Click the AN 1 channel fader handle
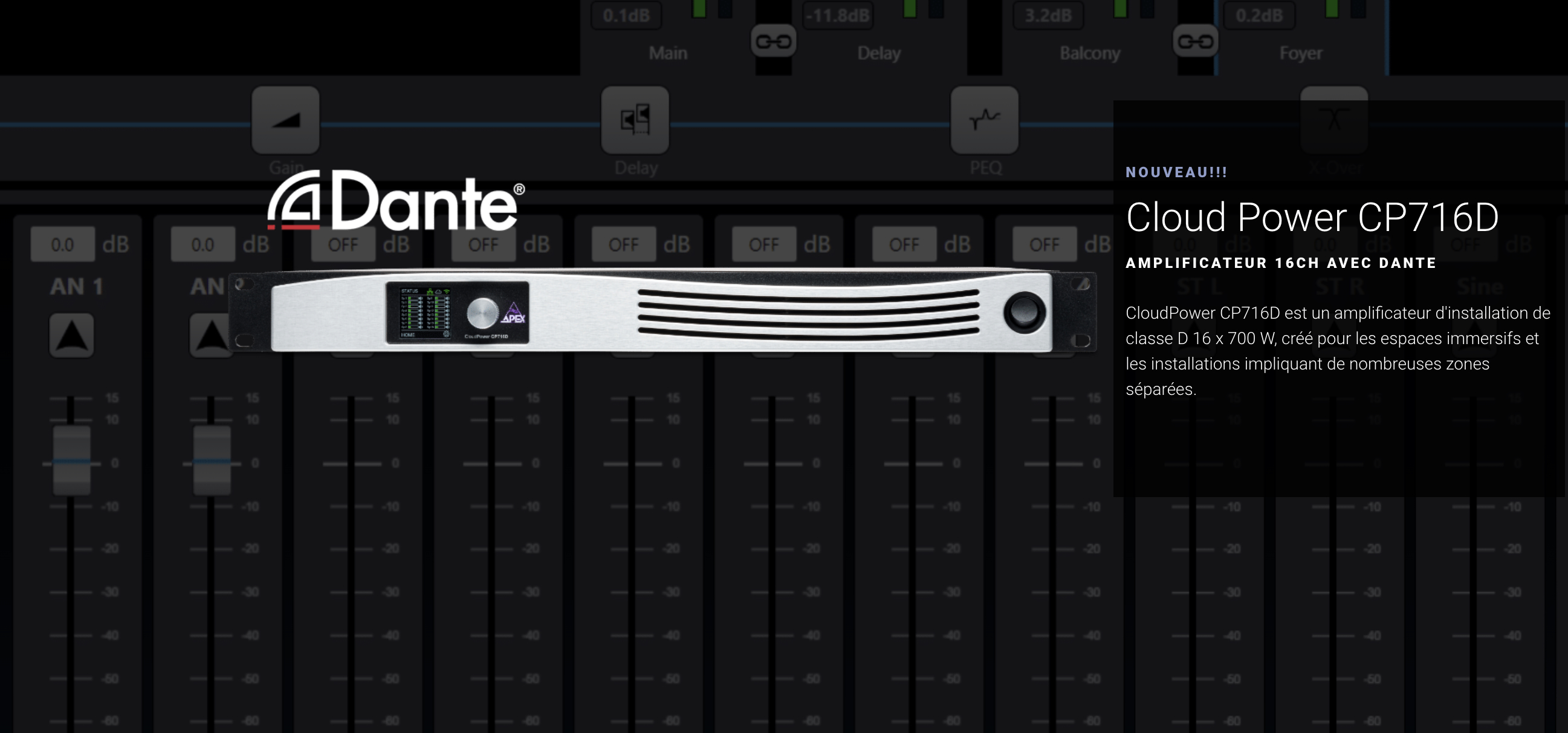Image resolution: width=1568 pixels, height=733 pixels. click(x=72, y=461)
